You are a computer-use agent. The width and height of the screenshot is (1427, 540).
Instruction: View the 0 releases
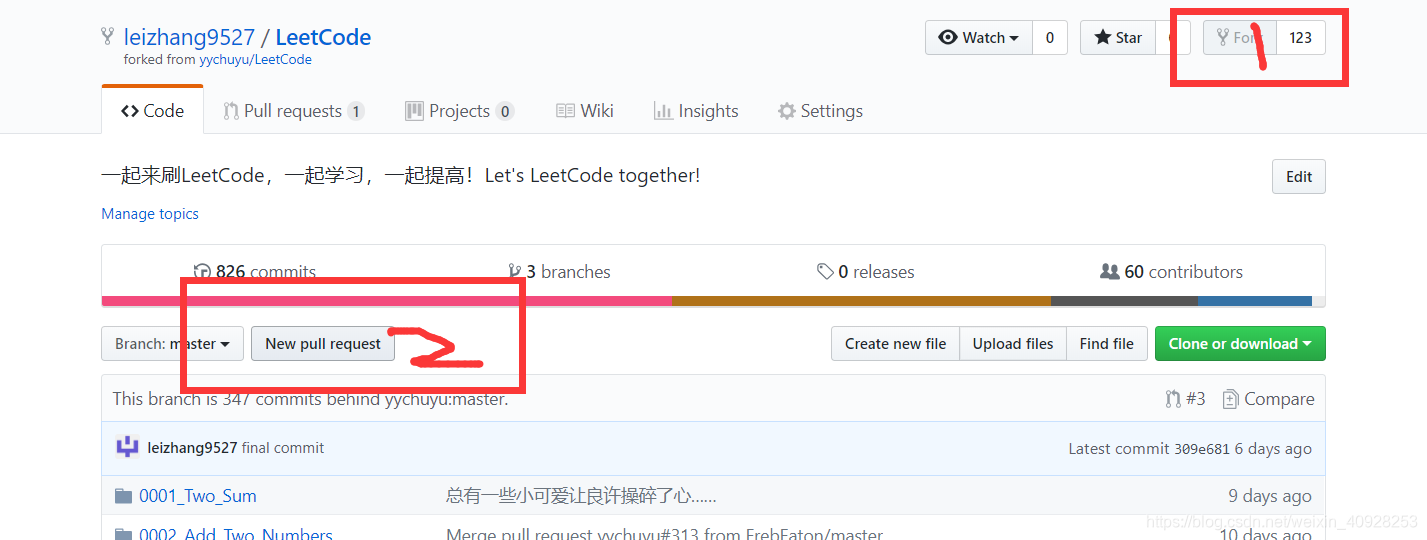[x=865, y=272]
